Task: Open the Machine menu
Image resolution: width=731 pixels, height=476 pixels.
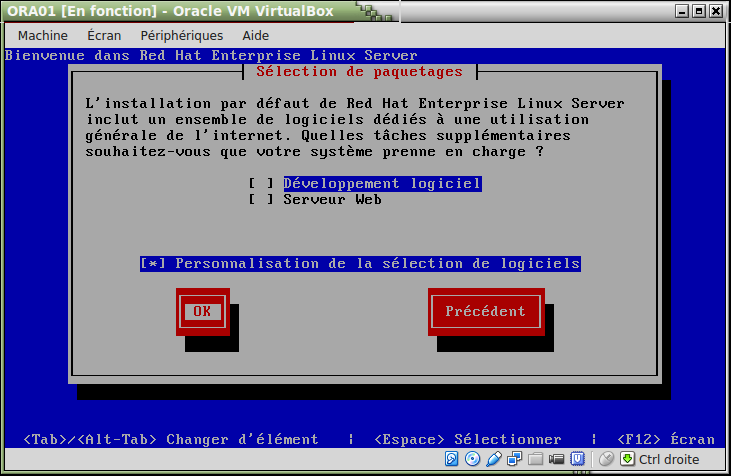Action: click(43, 35)
